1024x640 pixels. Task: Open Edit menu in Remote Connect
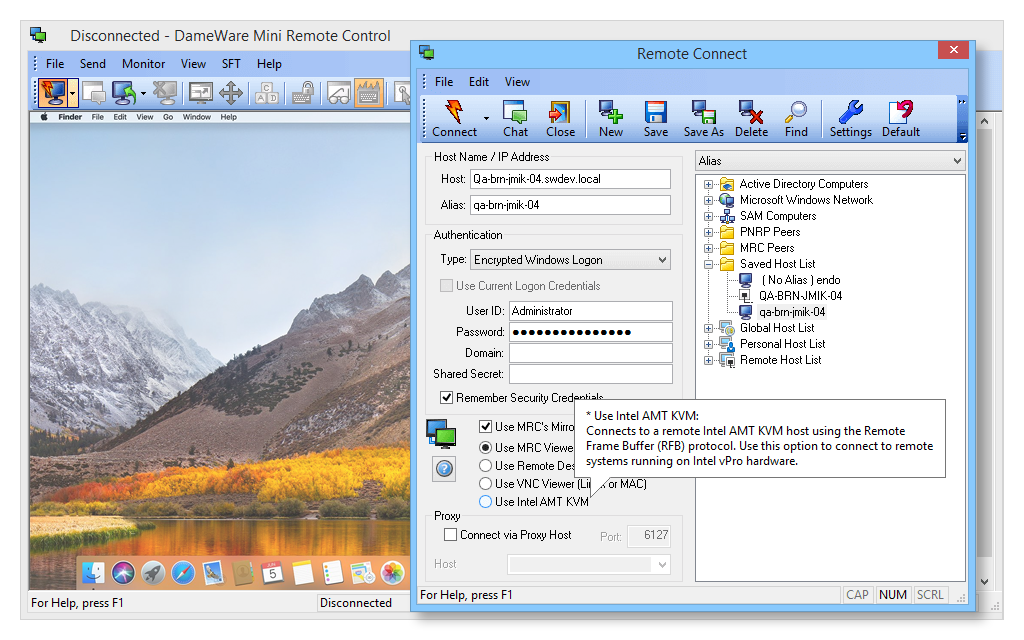479,82
